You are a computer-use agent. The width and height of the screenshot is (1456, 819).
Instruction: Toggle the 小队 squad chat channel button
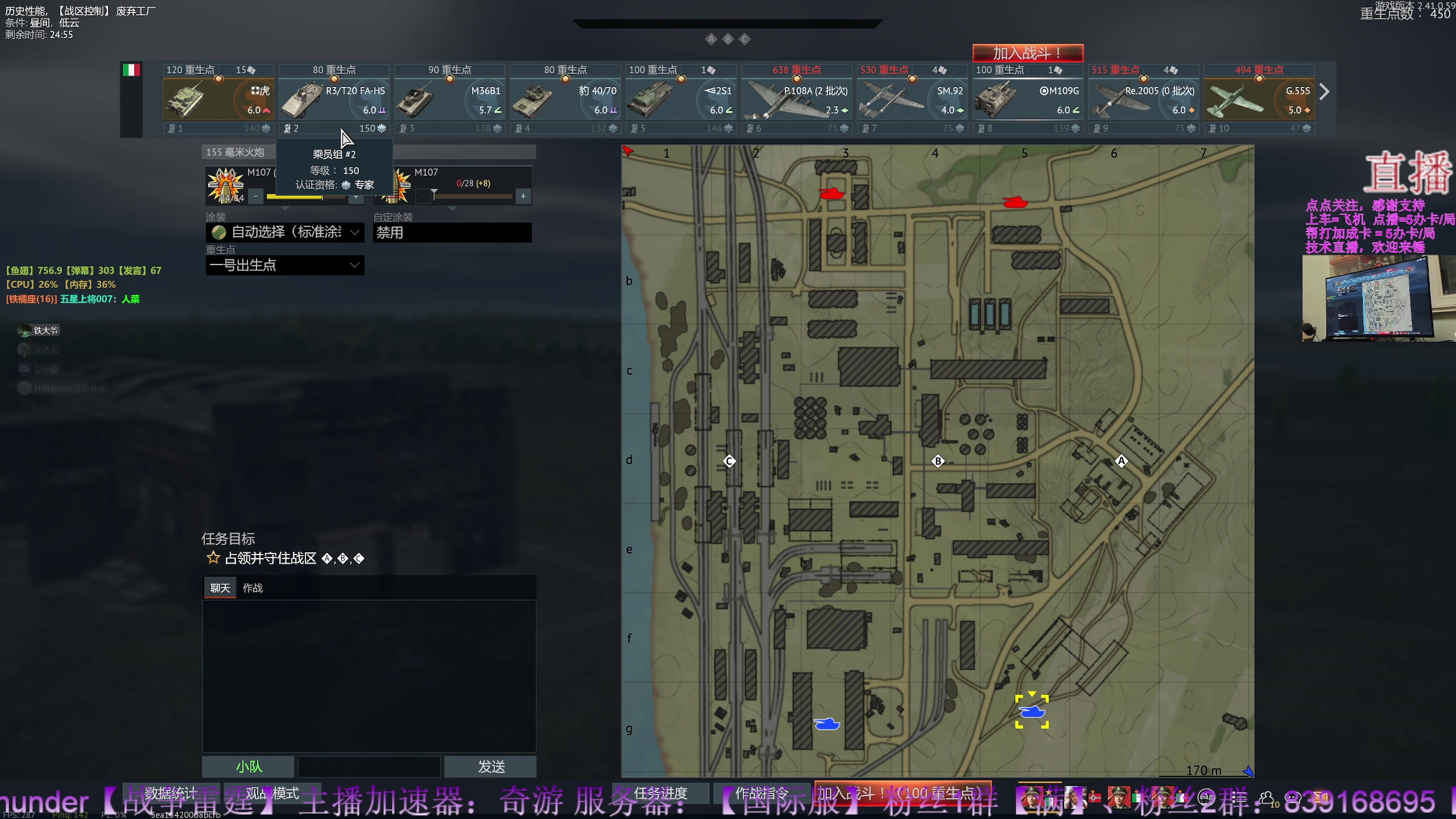click(x=249, y=767)
